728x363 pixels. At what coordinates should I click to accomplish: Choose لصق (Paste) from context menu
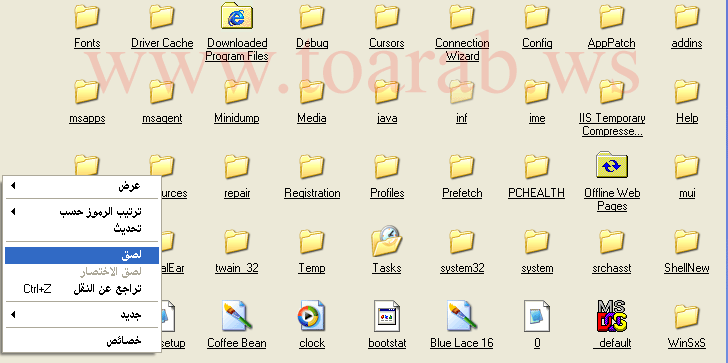(82, 255)
